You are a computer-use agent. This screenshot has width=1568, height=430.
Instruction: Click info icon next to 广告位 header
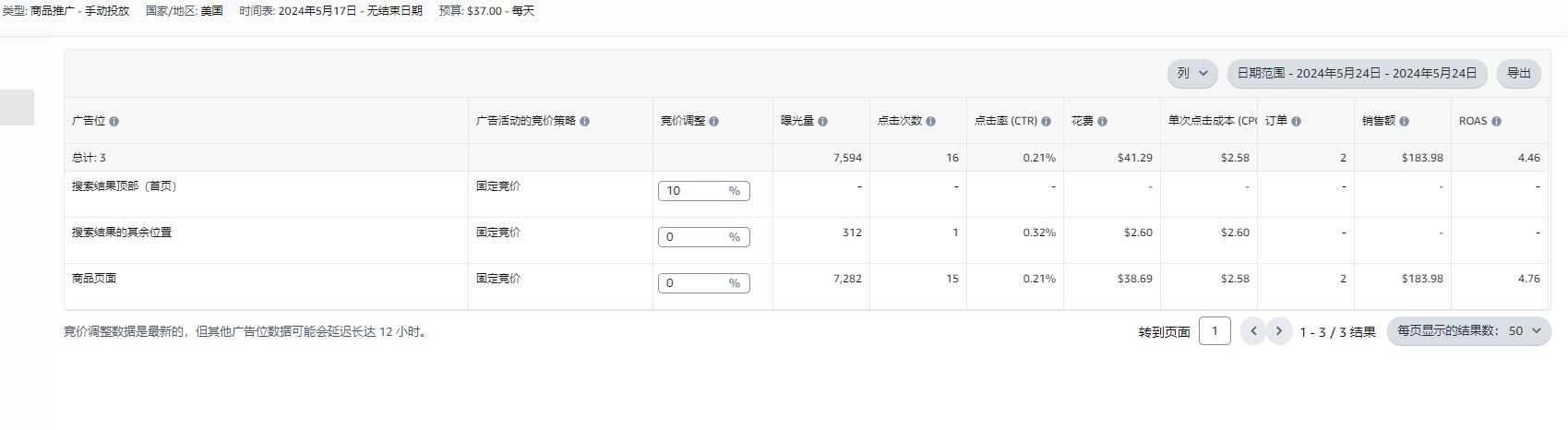(114, 122)
